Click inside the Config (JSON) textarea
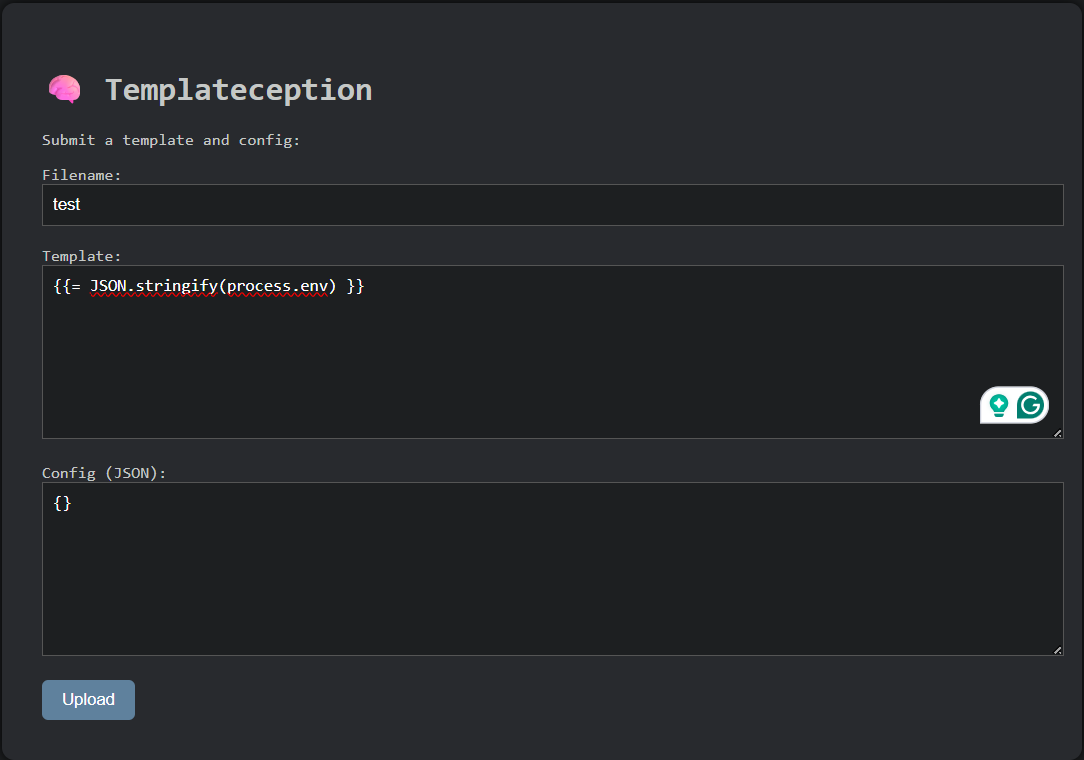This screenshot has height=760, width=1084. 552,568
